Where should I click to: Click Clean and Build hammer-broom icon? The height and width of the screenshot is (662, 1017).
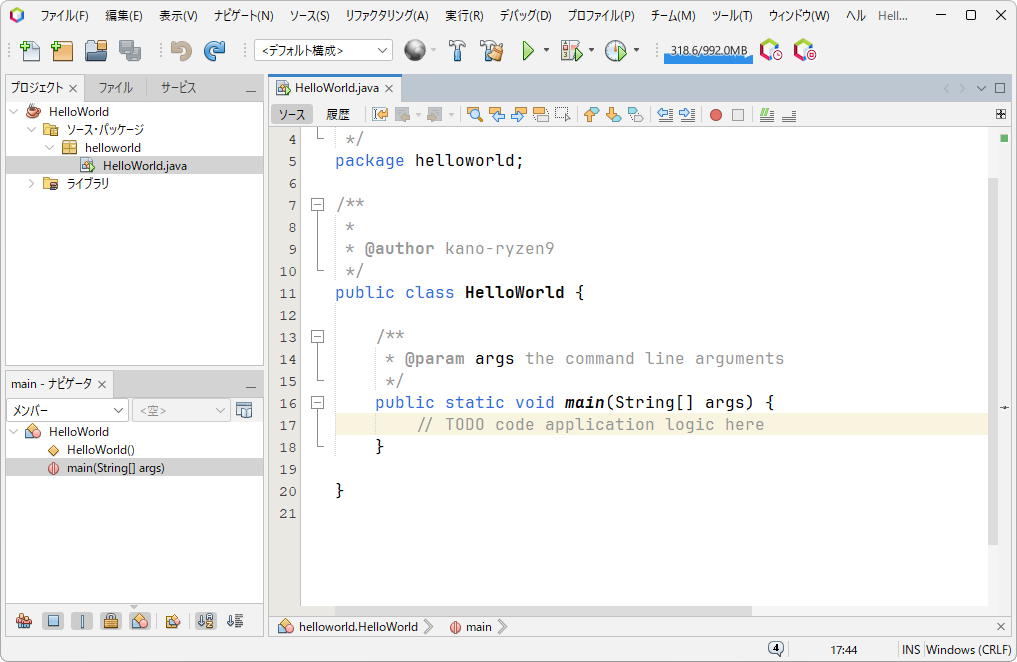tap(492, 50)
